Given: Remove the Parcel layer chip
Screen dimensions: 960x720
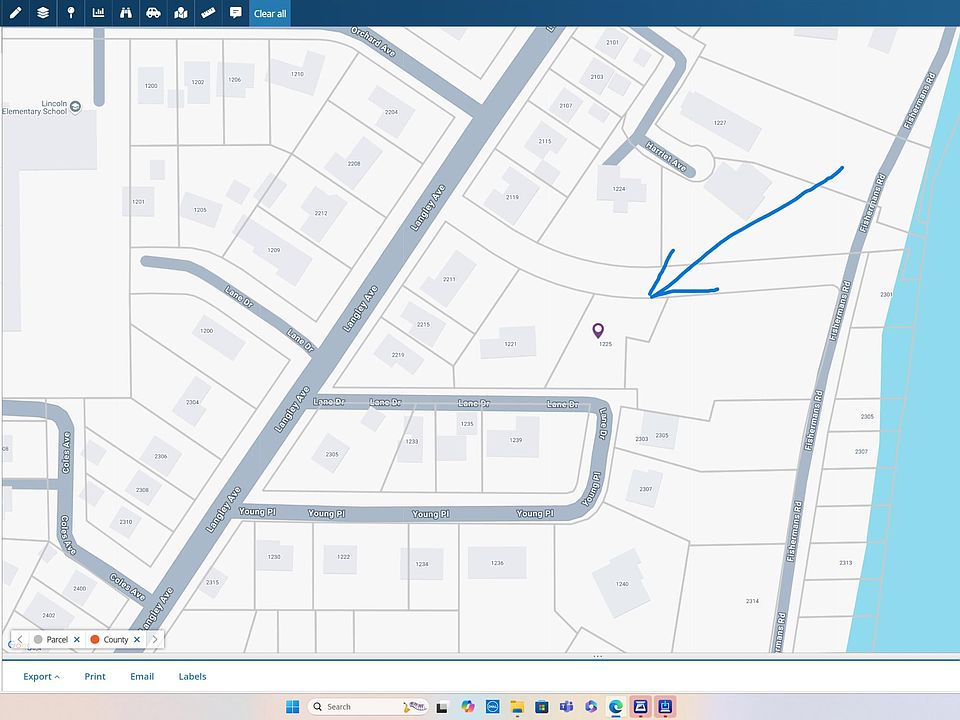Looking at the screenshot, I should tap(76, 639).
